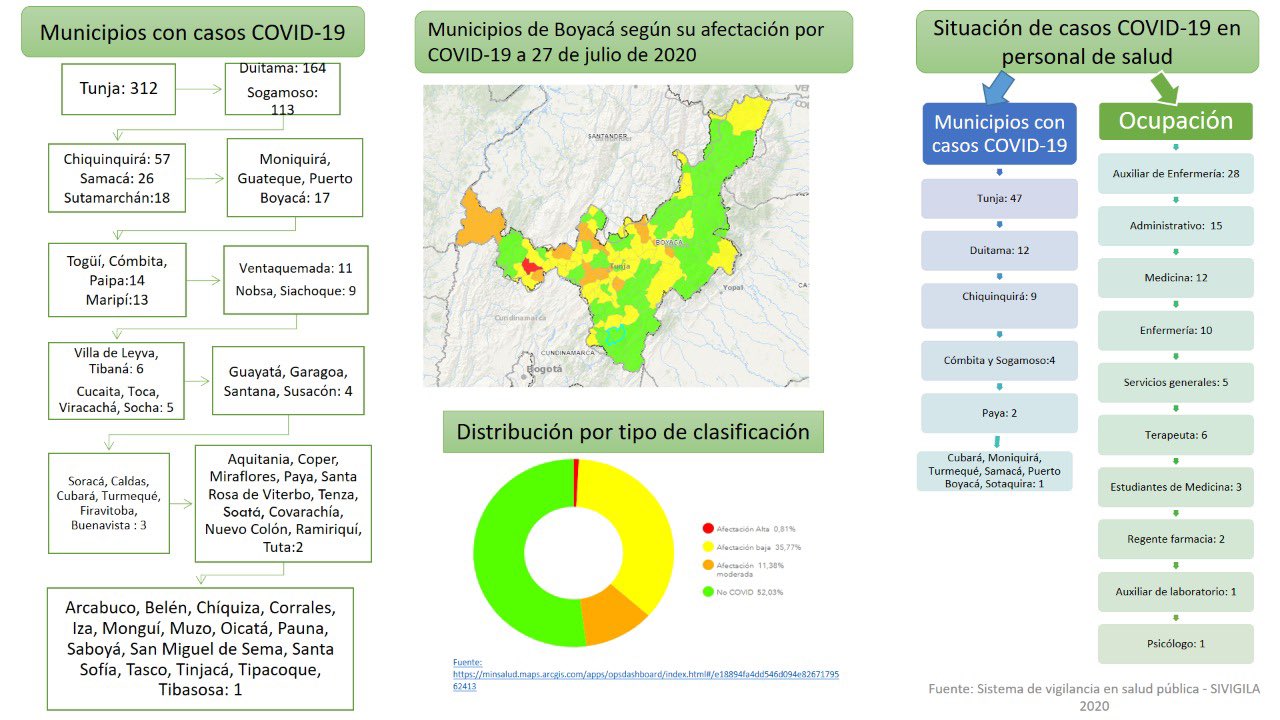1280x720 pixels.
Task: Click the blue arrow under the health personnel title
Action: coord(998,88)
